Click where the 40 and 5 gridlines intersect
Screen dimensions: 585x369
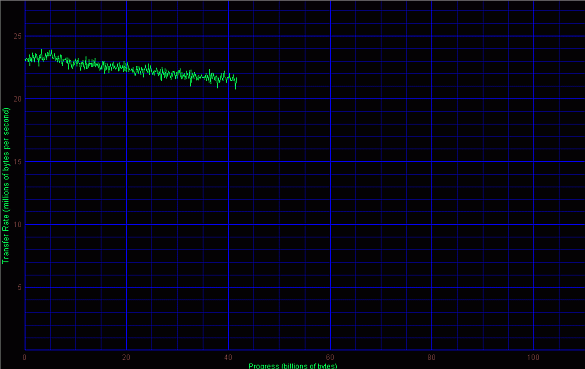pyautogui.click(x=228, y=287)
